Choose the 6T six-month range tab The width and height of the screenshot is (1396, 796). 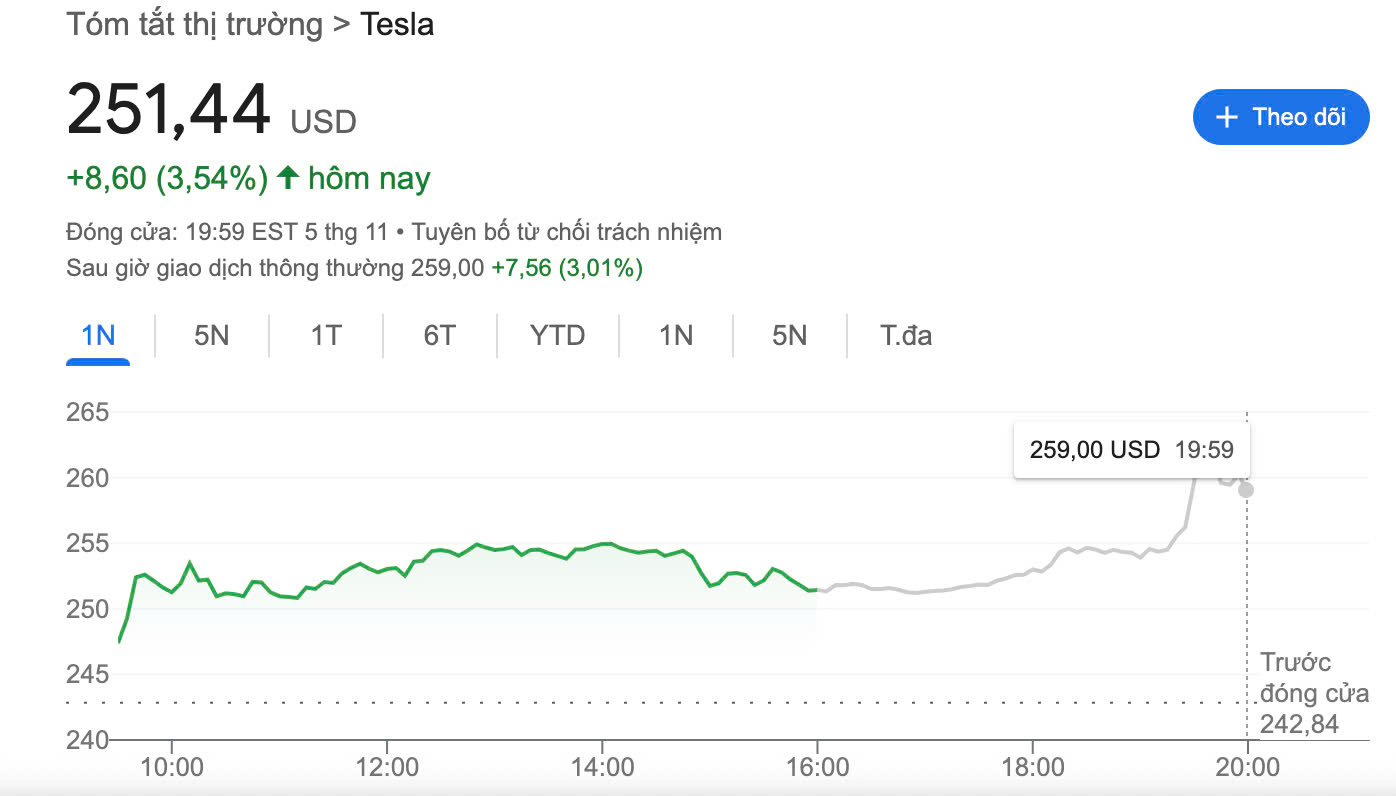coord(439,335)
